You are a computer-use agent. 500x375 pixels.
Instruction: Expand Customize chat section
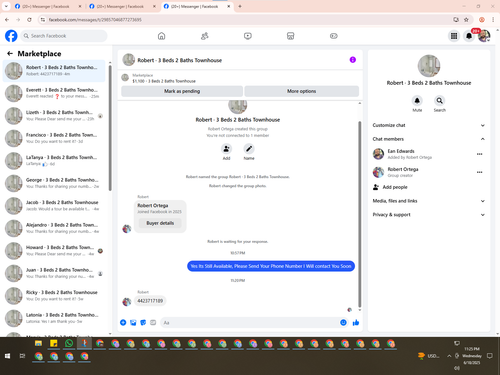pyautogui.click(x=429, y=125)
